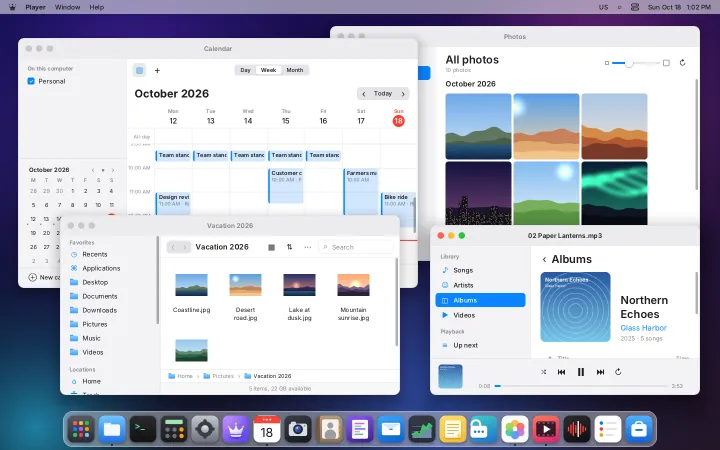The width and height of the screenshot is (720, 450).
Task: Toggle calendar sidebar with blue square button
Action: click(140, 70)
